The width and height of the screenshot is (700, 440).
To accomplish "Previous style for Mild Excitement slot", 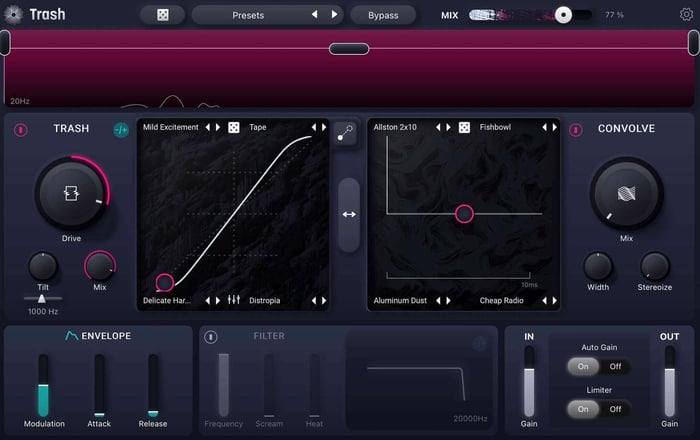I will 208,127.
